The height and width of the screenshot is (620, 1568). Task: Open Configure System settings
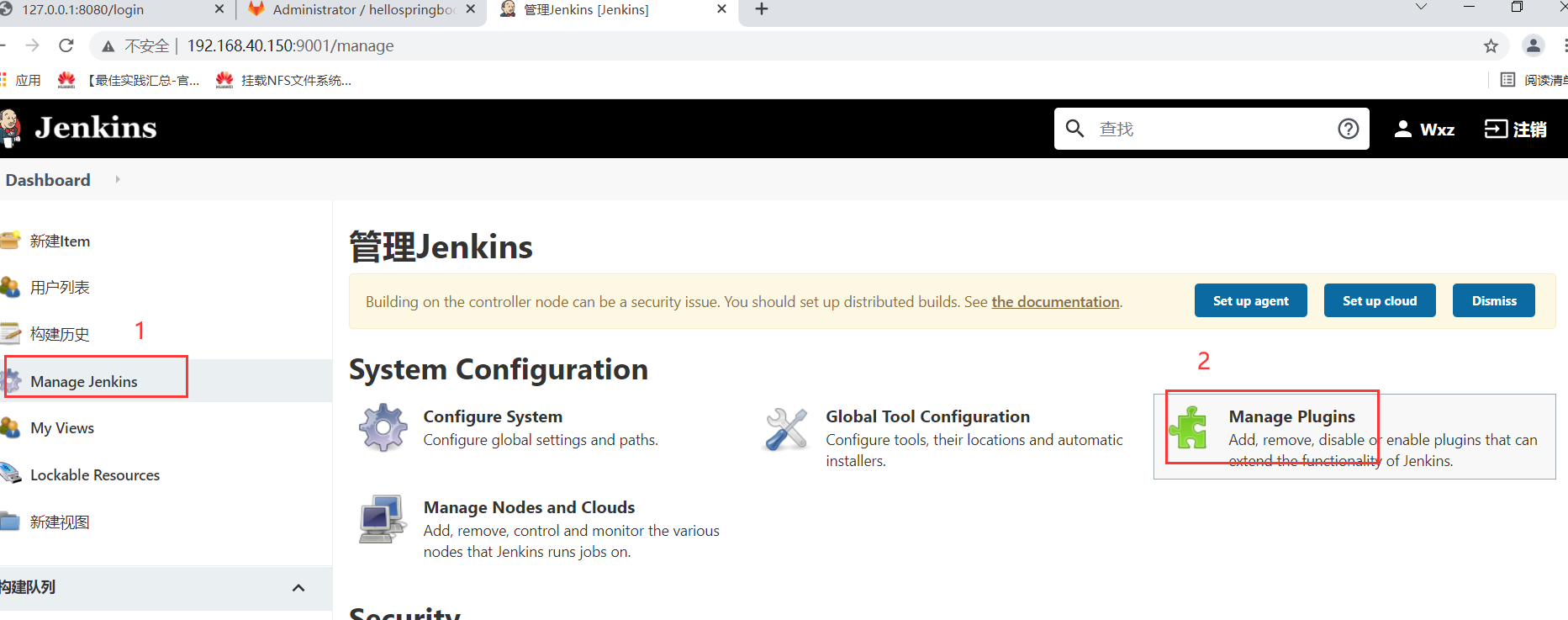point(493,416)
